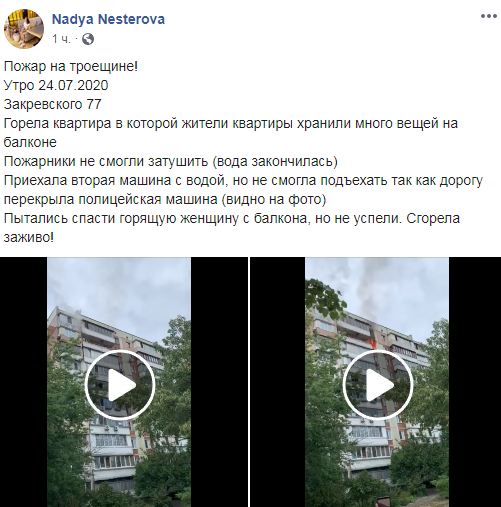Play the left video
Image resolution: width=501 pixels, height=507 pixels.
[x=120, y=385]
